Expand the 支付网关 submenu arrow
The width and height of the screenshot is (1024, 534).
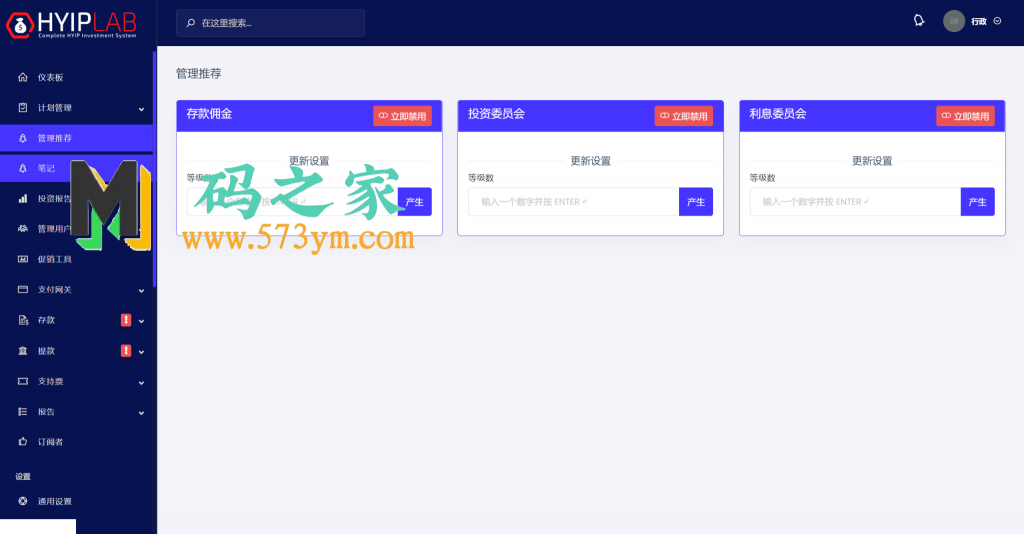tap(141, 290)
